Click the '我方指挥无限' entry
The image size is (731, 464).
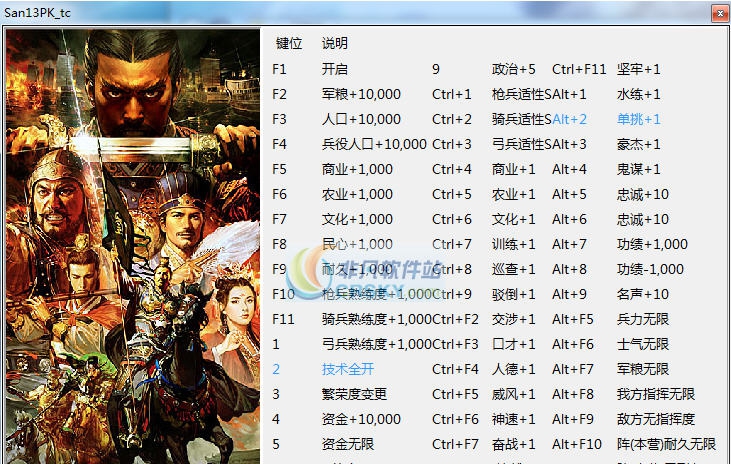click(655, 395)
